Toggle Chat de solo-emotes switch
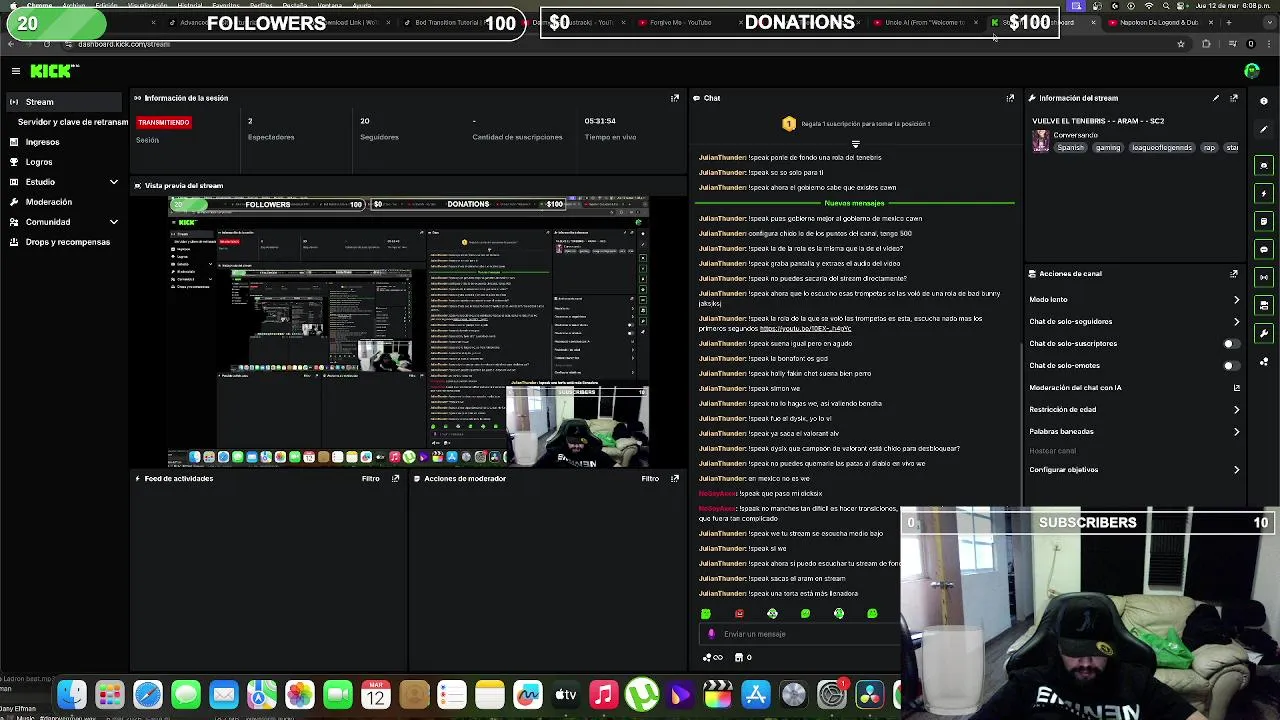This screenshot has width=1280, height=720. pyautogui.click(x=1232, y=366)
